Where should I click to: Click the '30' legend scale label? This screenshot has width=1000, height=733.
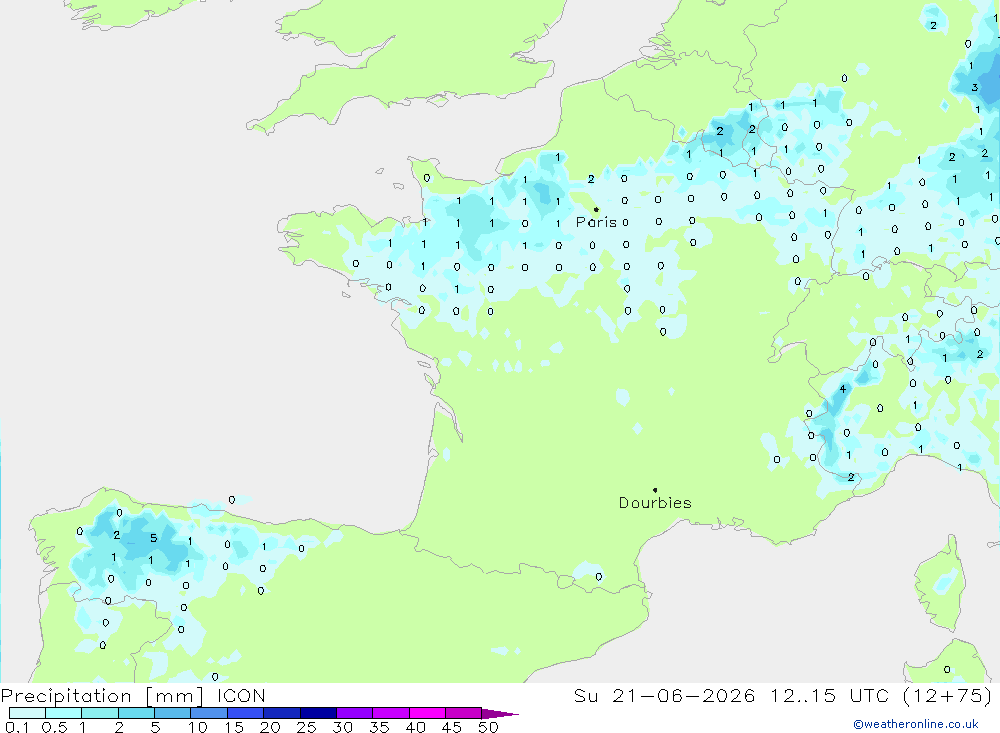point(343,727)
